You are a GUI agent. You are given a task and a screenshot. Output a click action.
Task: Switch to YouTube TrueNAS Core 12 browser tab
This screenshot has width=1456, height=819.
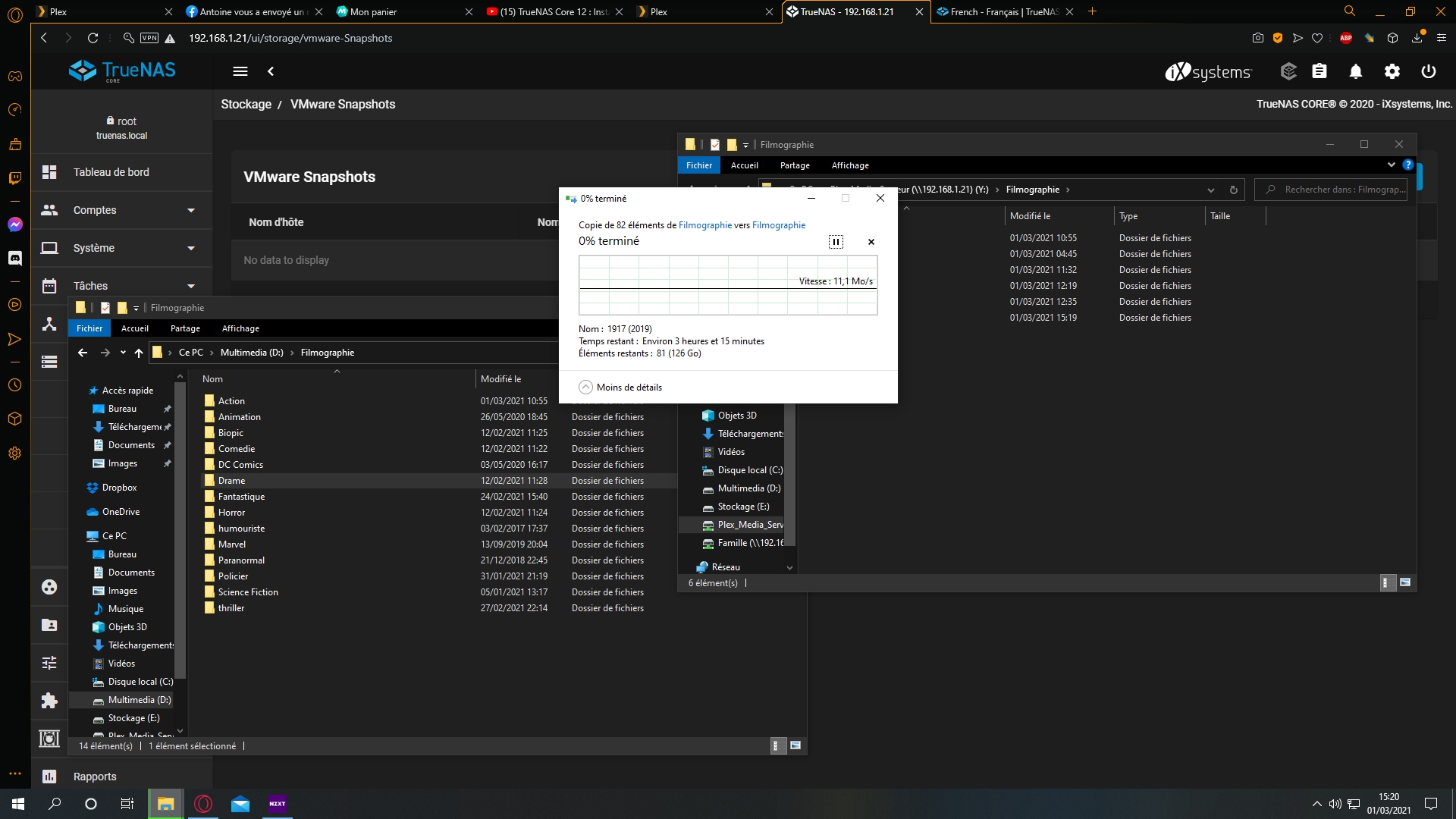click(554, 11)
